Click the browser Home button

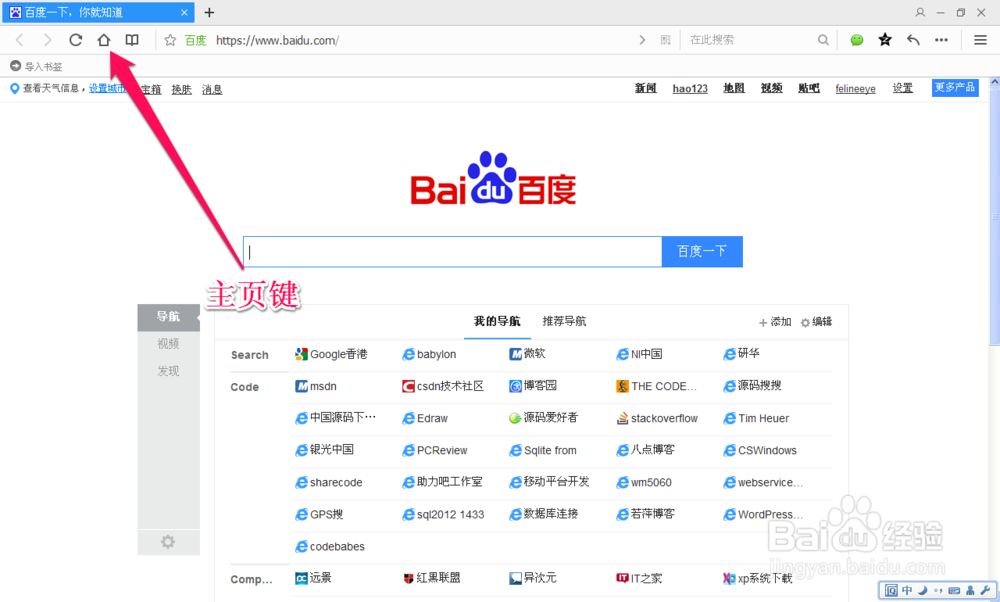pyautogui.click(x=103, y=40)
